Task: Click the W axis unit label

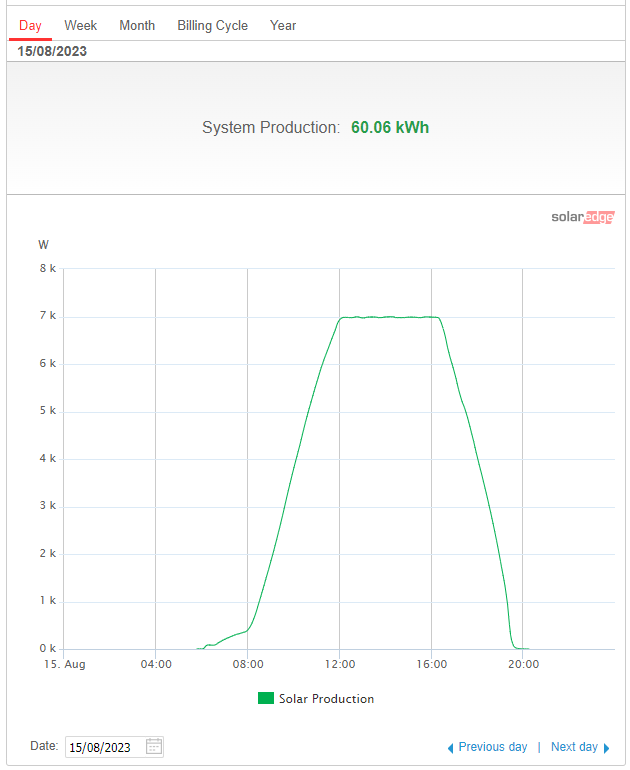Action: coord(43,245)
